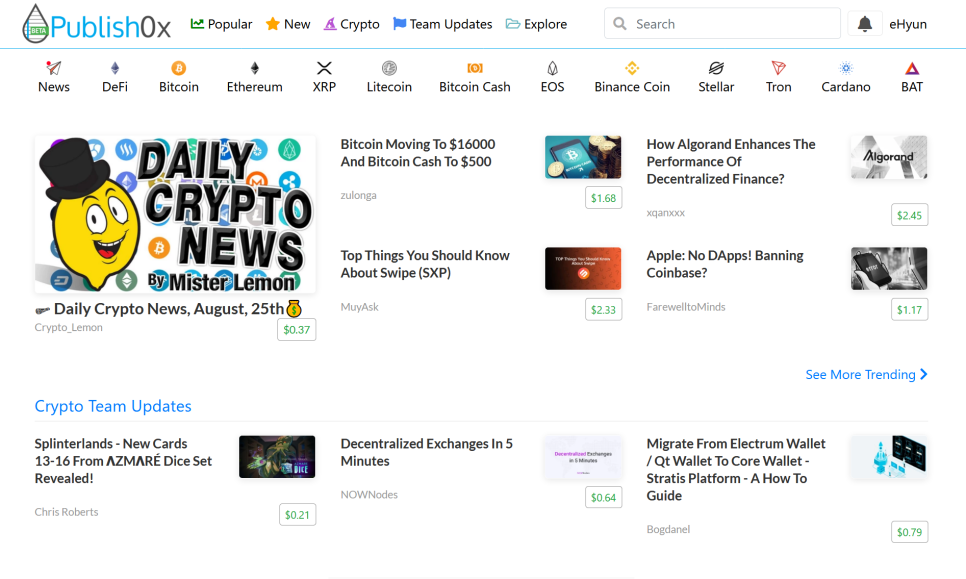Click the $1.68 tip amount badge

603,198
